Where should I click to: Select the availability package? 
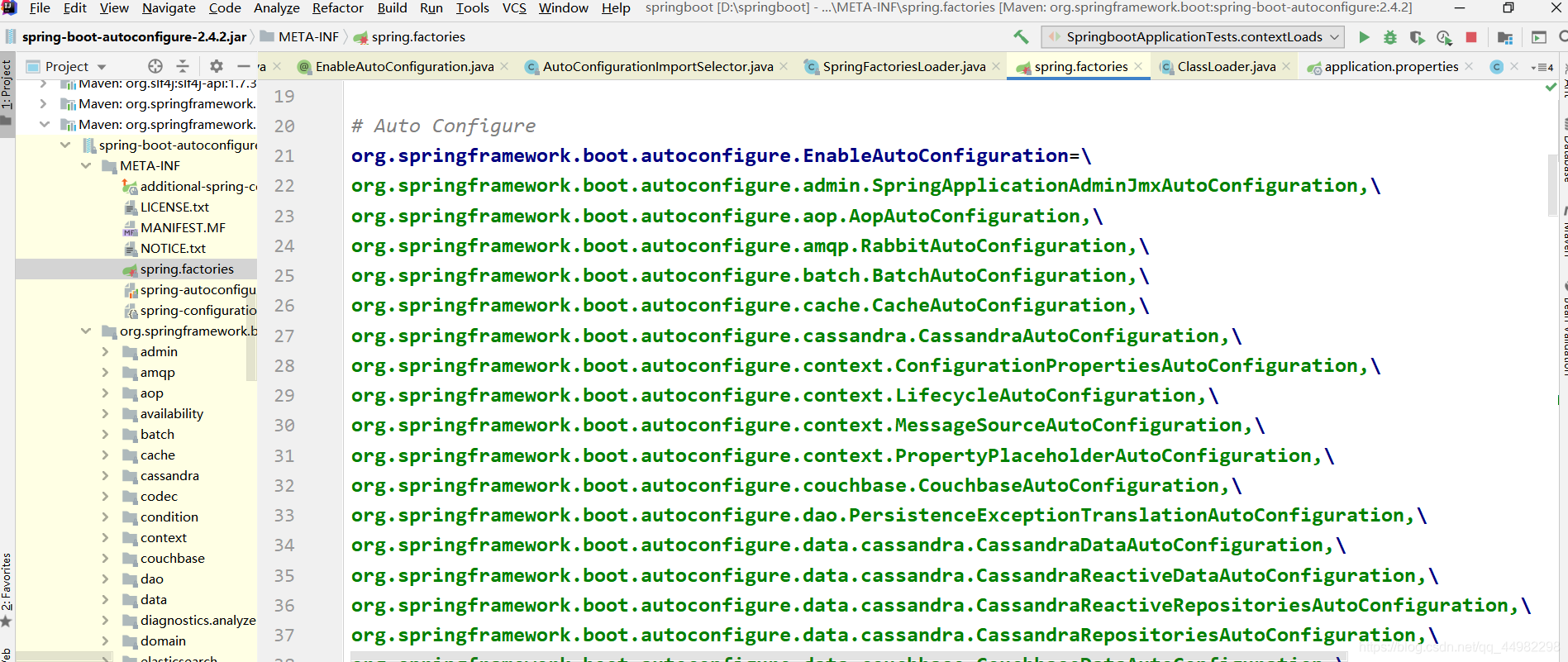172,414
